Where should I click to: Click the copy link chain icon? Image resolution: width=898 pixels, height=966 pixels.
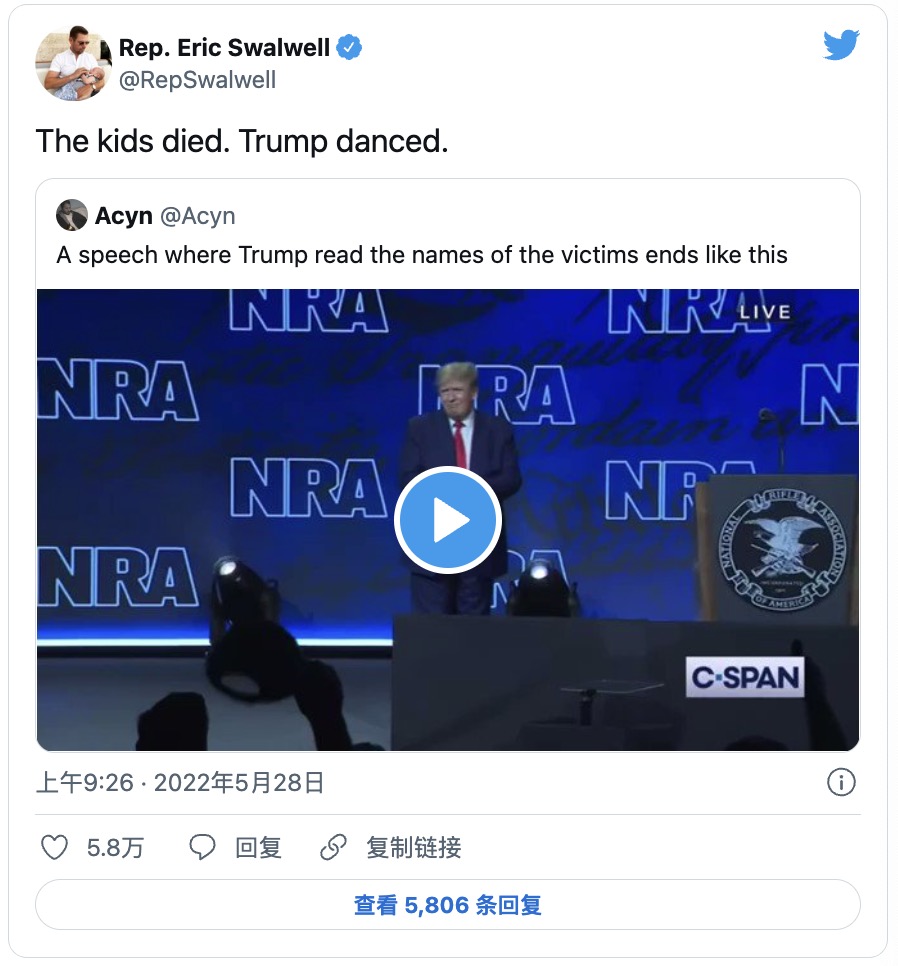(333, 848)
